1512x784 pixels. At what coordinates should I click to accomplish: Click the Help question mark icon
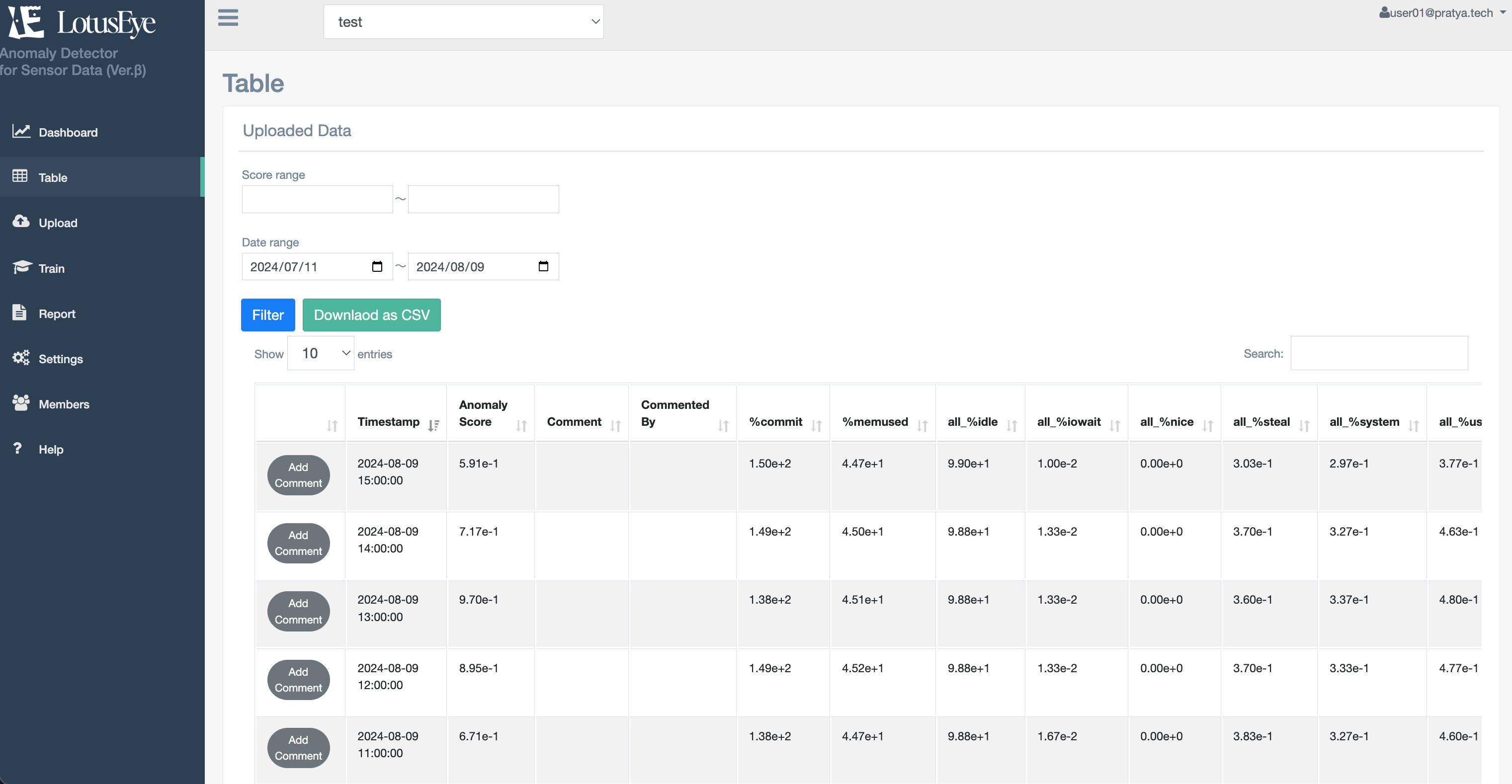click(x=17, y=448)
